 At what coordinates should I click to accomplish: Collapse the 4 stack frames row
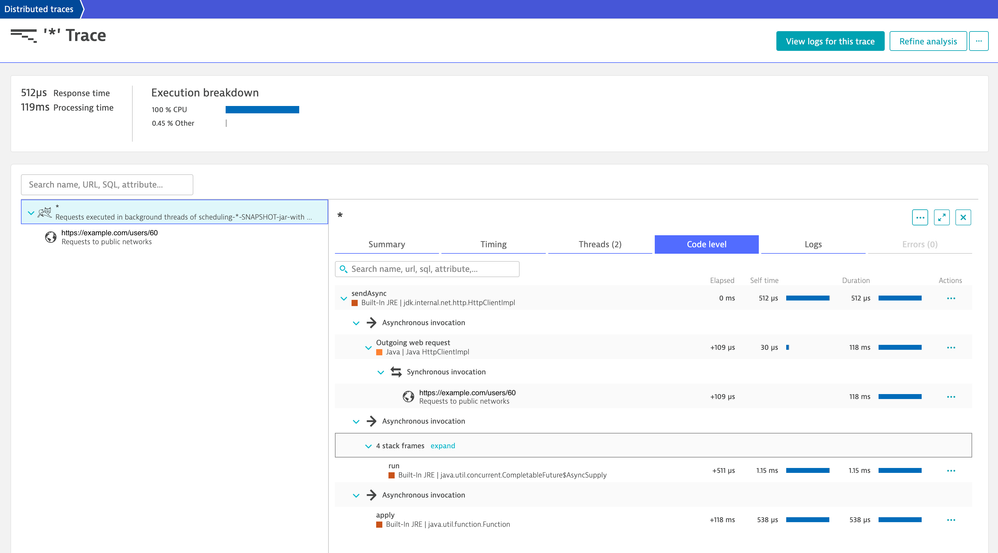click(368, 446)
